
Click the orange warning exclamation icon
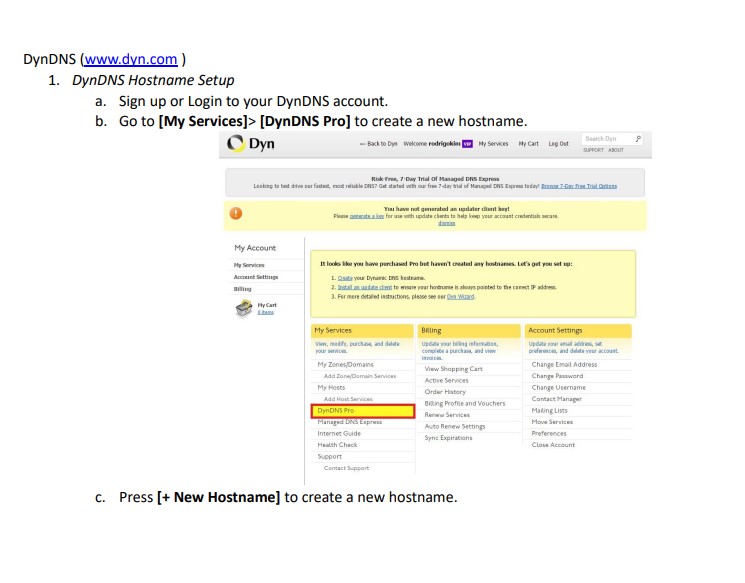tap(236, 213)
